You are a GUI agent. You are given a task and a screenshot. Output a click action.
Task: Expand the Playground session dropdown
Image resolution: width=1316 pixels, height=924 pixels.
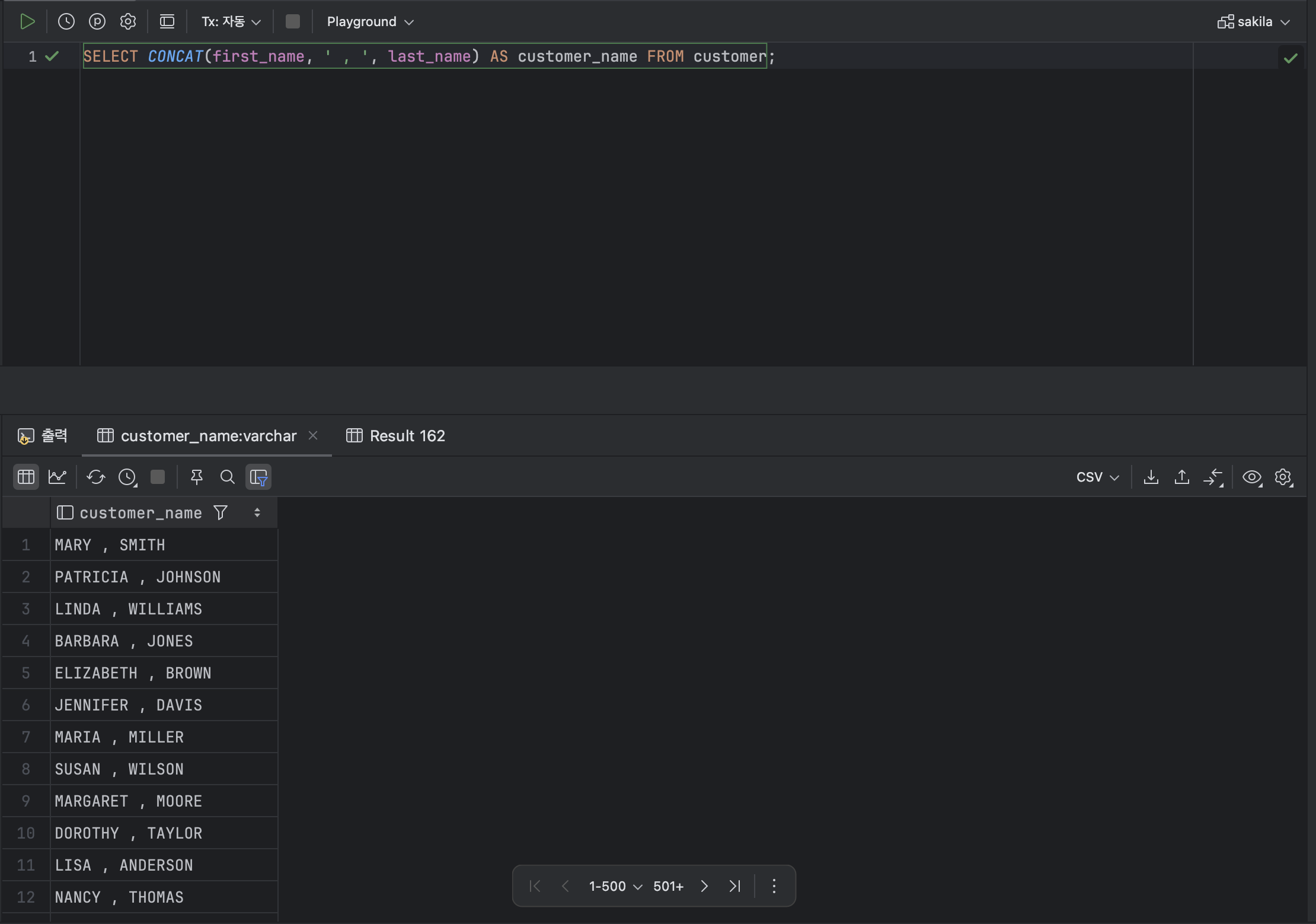(x=370, y=22)
